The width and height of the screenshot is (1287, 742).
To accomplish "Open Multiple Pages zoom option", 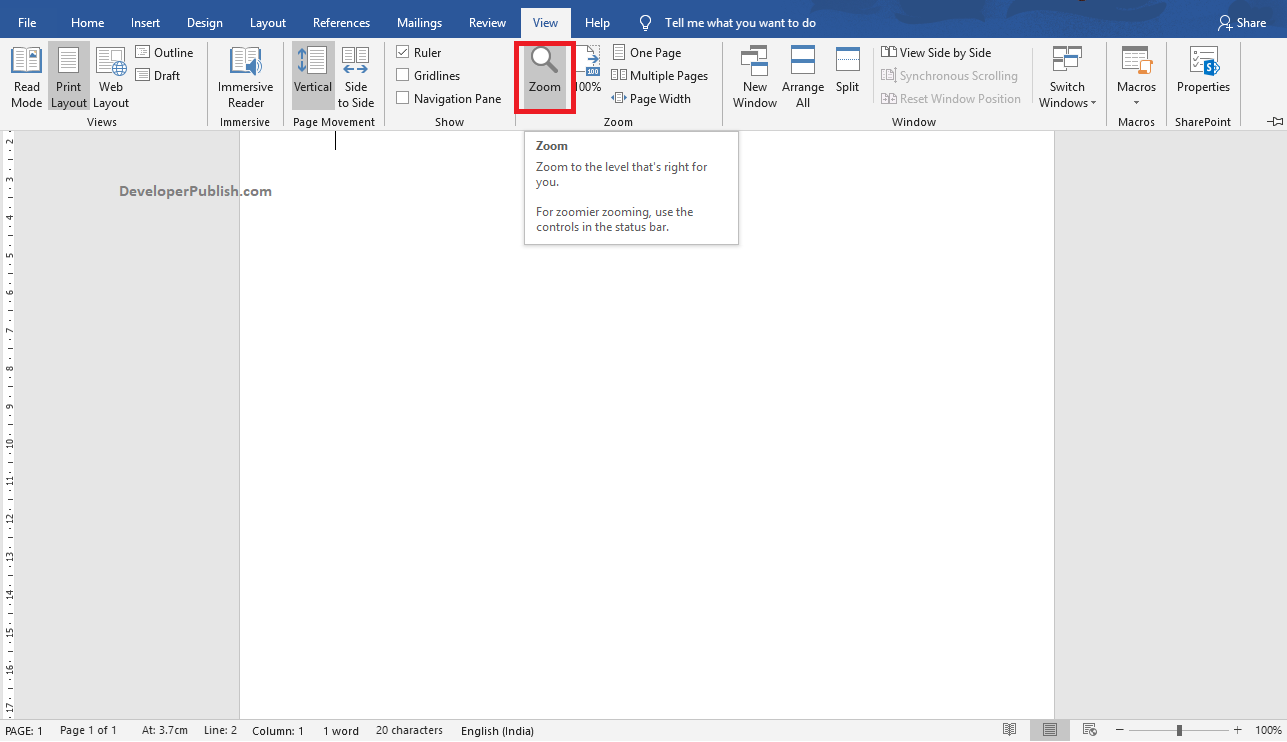I will (660, 75).
